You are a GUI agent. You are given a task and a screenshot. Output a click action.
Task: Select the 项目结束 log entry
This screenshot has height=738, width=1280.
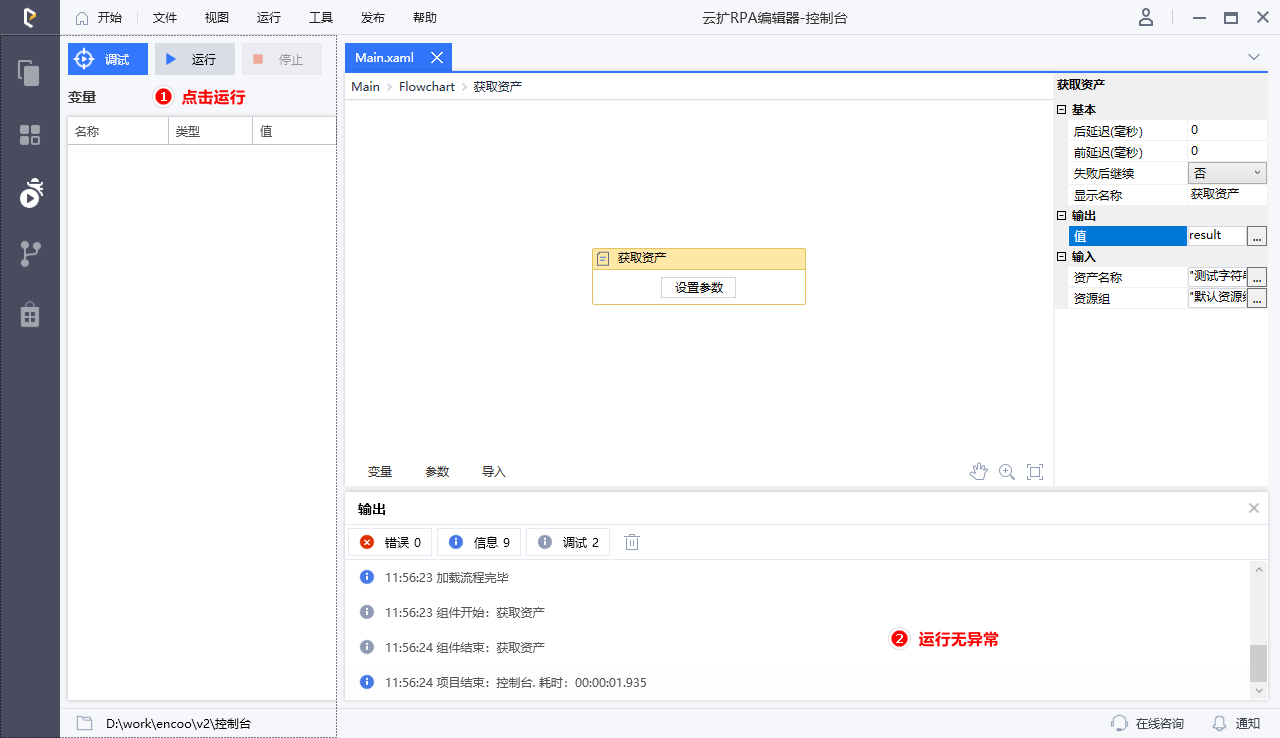click(797, 682)
